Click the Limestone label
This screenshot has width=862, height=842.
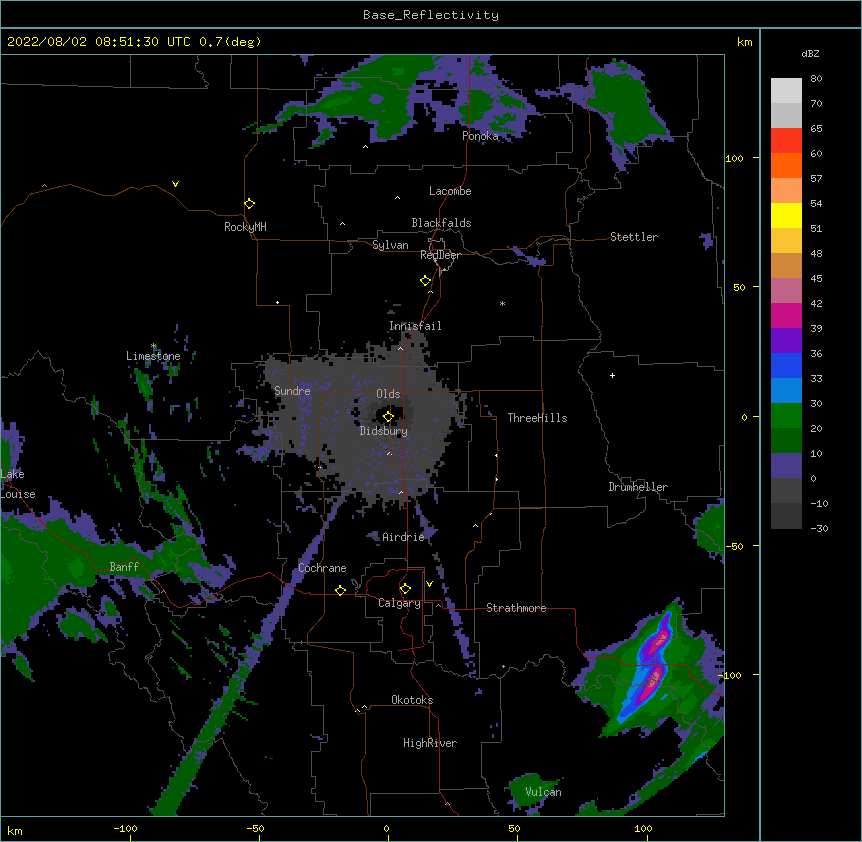coord(153,356)
